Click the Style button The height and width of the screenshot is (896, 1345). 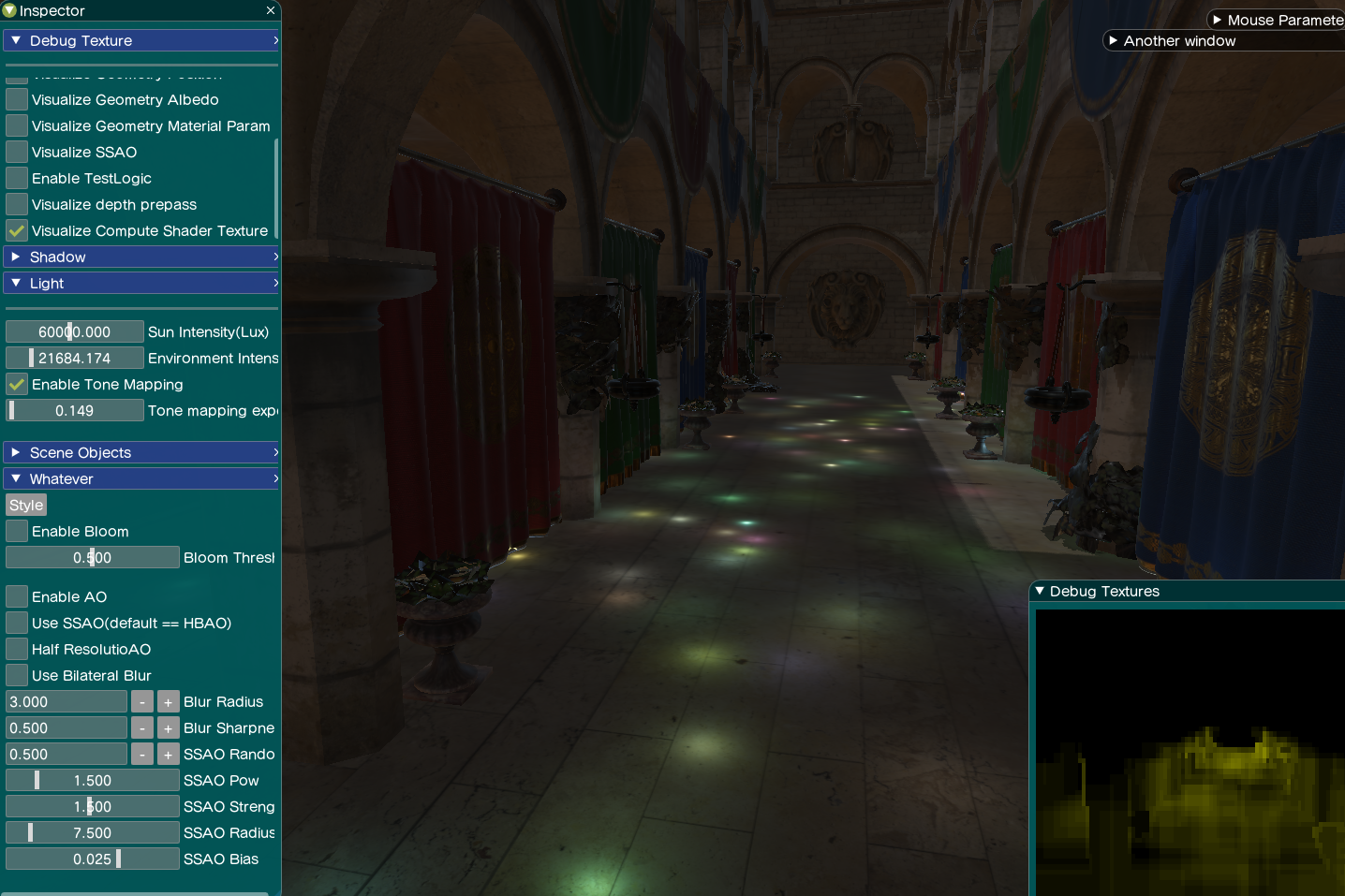point(26,505)
